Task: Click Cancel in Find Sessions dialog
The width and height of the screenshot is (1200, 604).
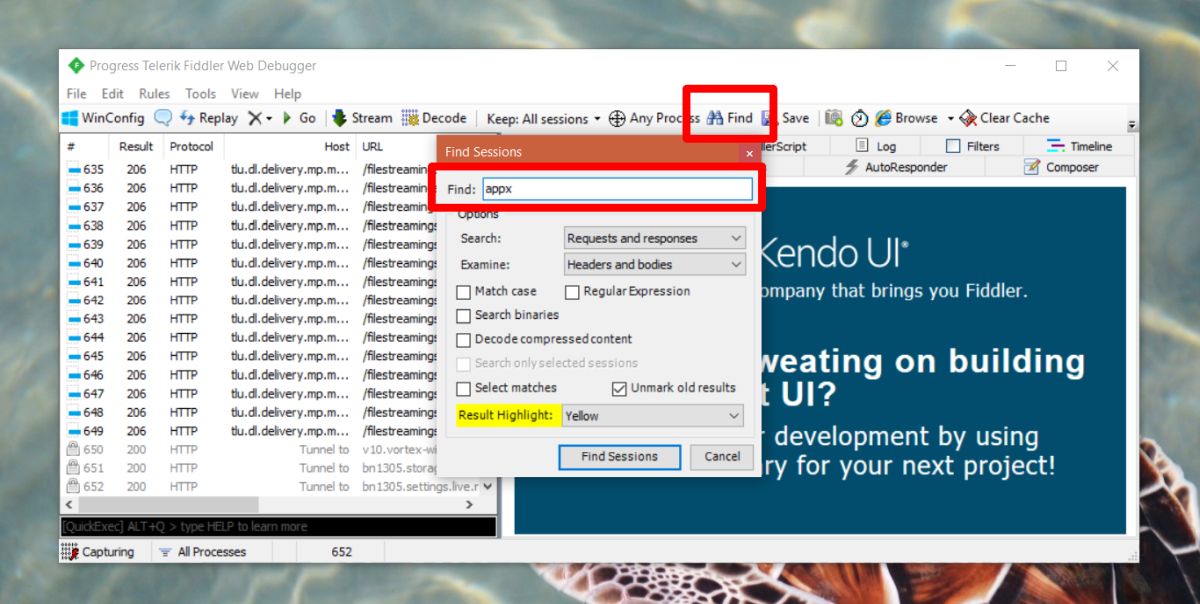Action: point(722,457)
